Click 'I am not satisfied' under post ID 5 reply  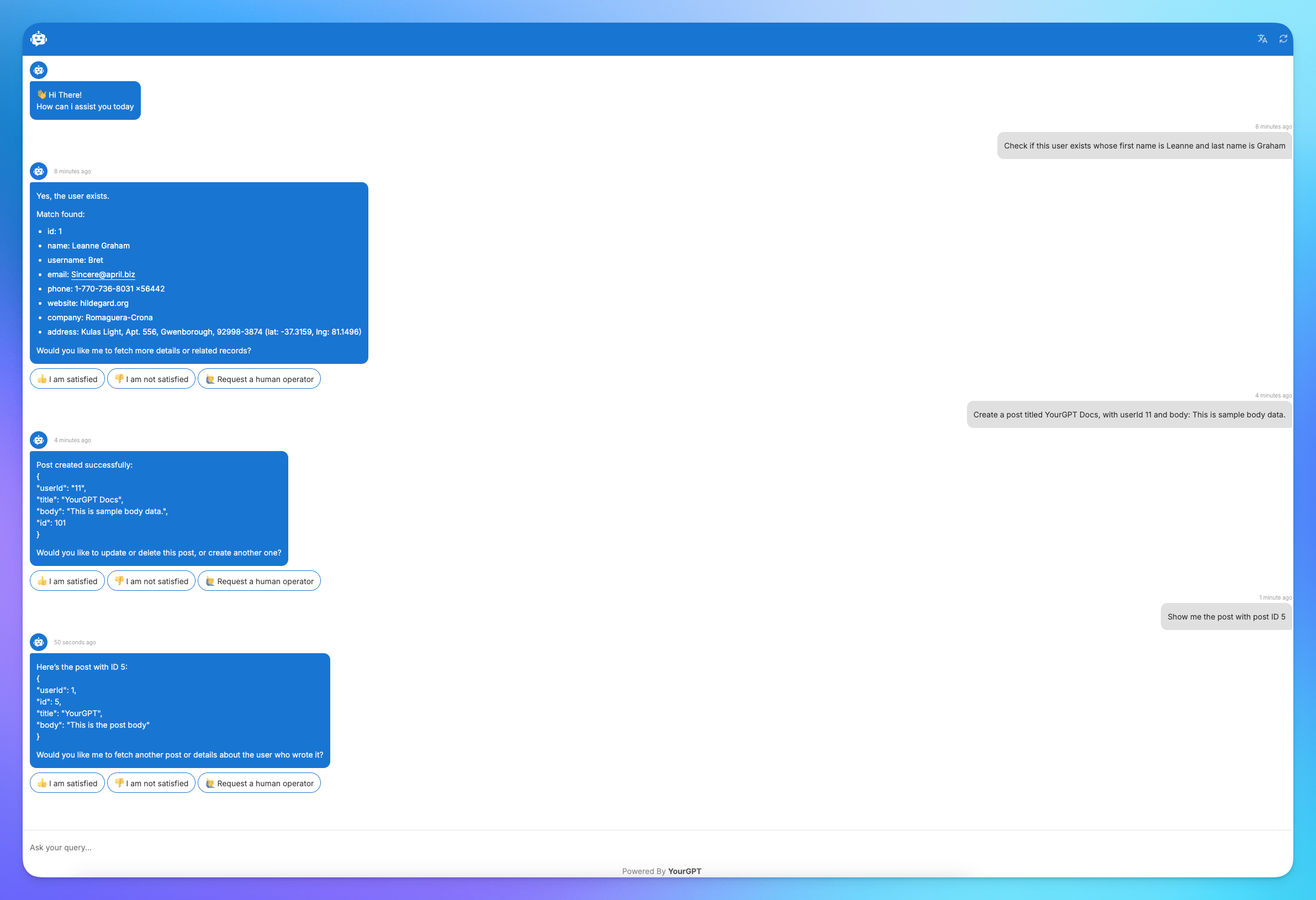tap(151, 783)
